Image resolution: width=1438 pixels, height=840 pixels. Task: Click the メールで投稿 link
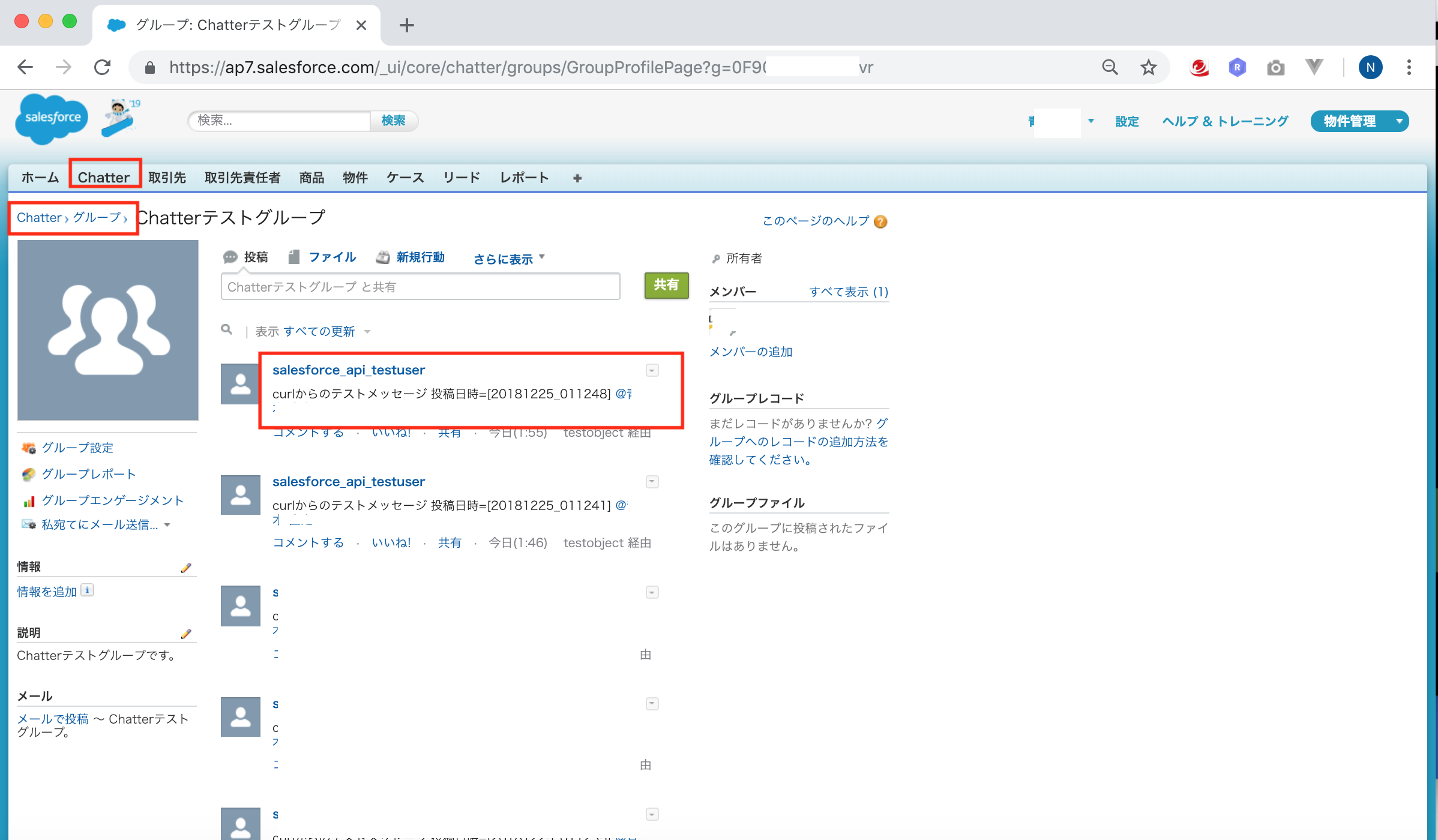pos(53,719)
